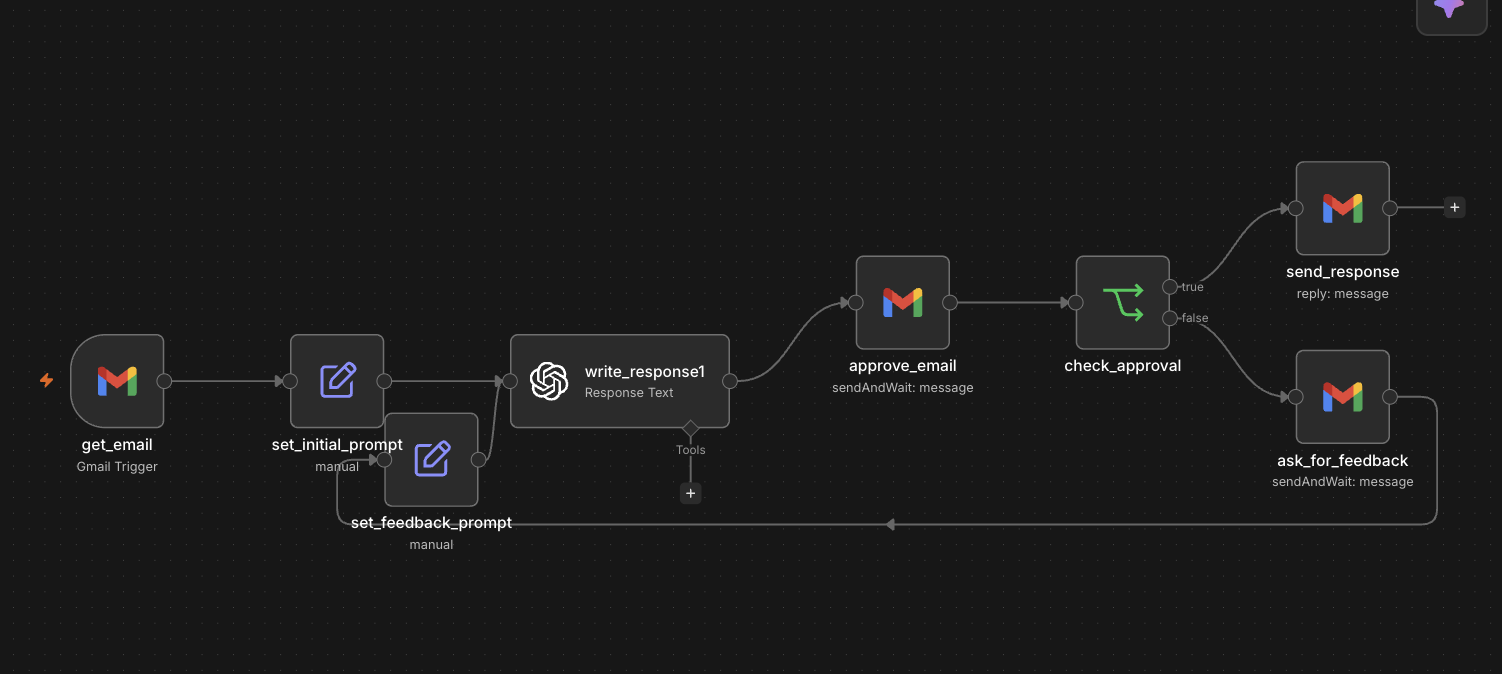The width and height of the screenshot is (1502, 674).
Task: Click the ask_for_feedback output connector
Action: tap(1390, 397)
